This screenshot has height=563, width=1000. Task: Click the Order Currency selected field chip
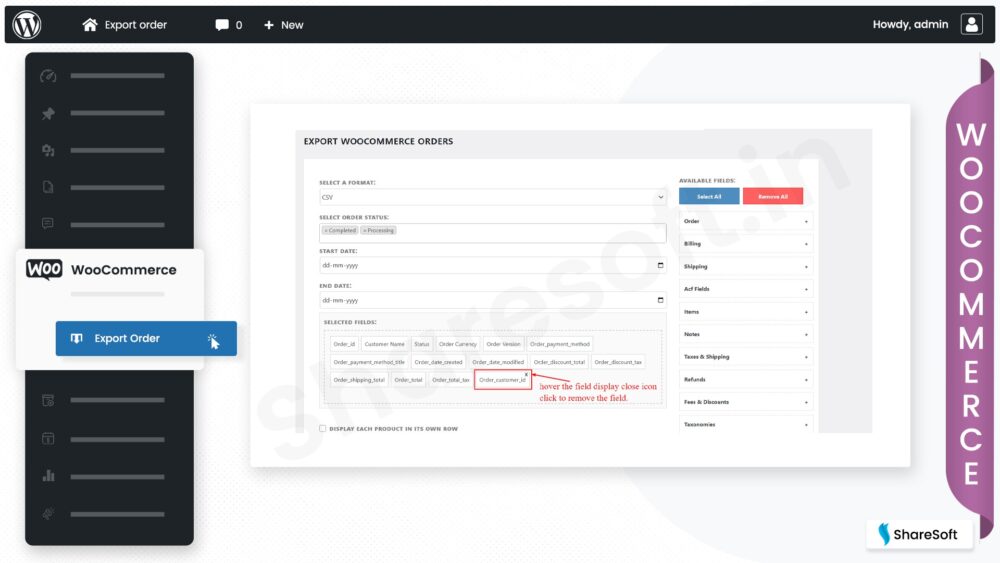click(458, 344)
